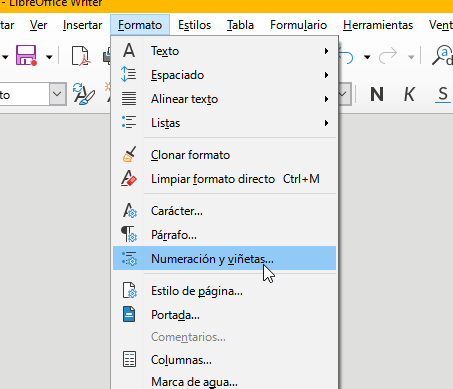
Task: Expand the Espaciado submenu
Action: point(224,75)
